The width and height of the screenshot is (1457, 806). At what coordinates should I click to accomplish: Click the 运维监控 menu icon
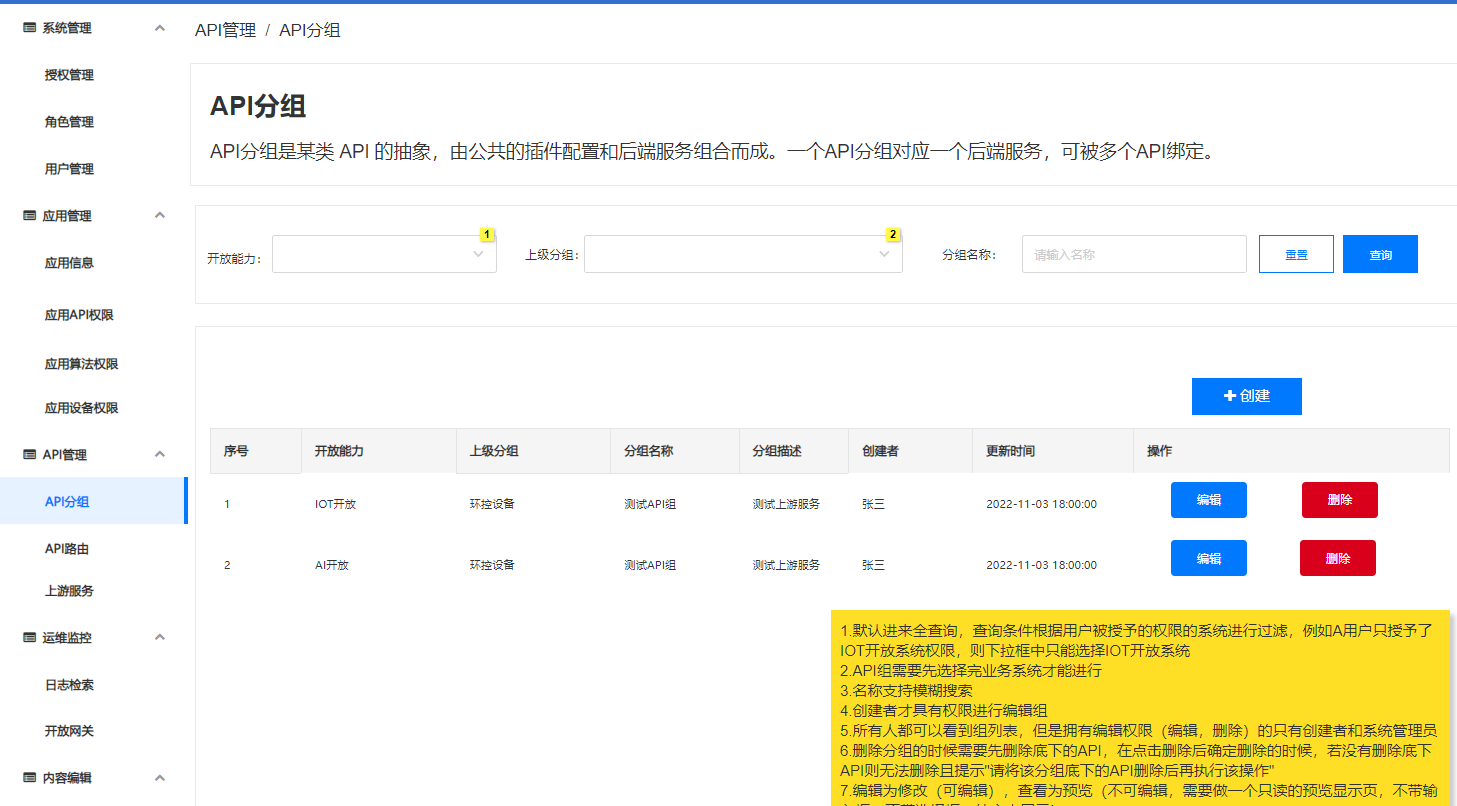(x=29, y=638)
